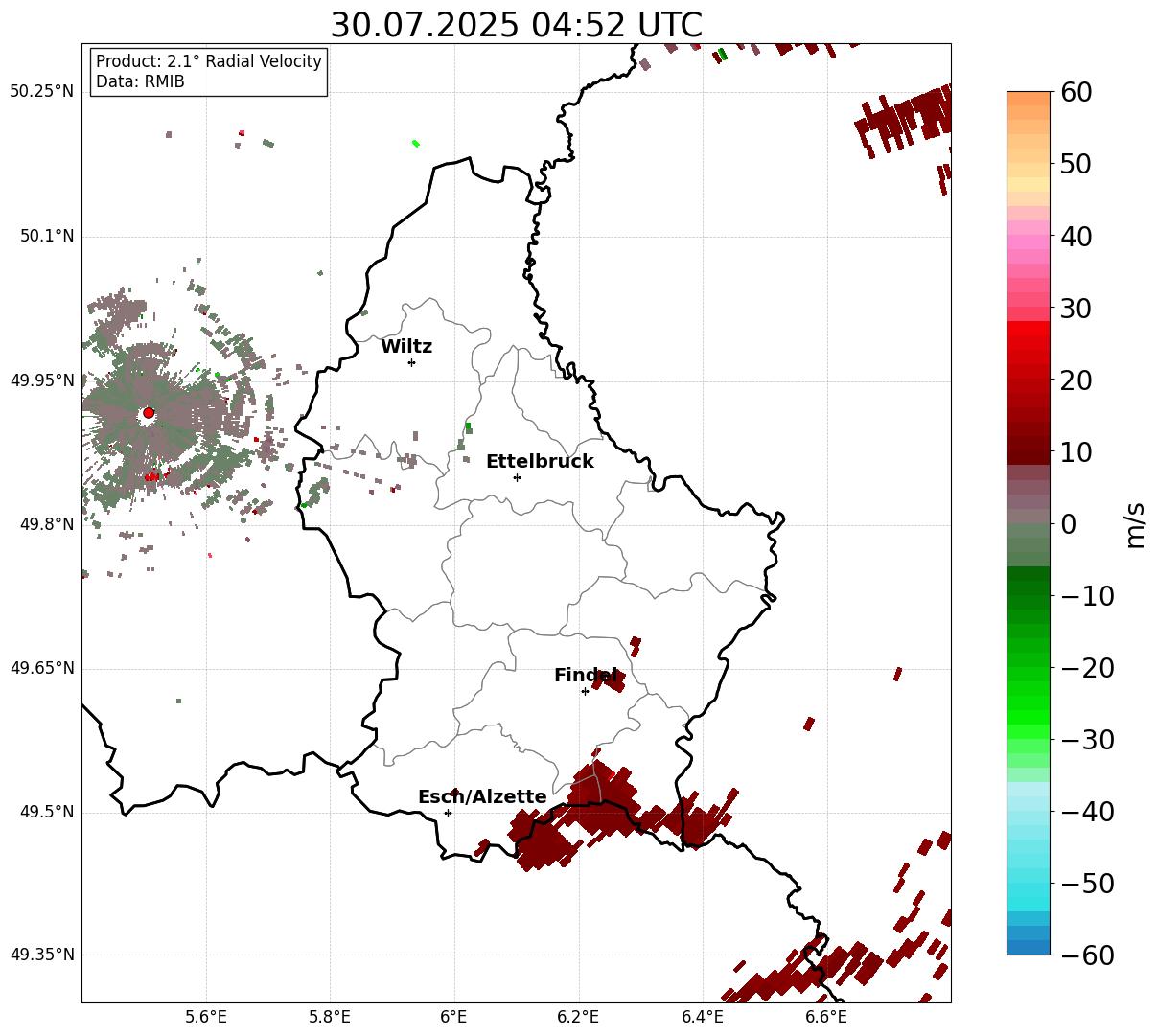The width and height of the screenshot is (1157, 1036).
Task: Click the m/s colorbar unit label
Action: pos(1136,523)
